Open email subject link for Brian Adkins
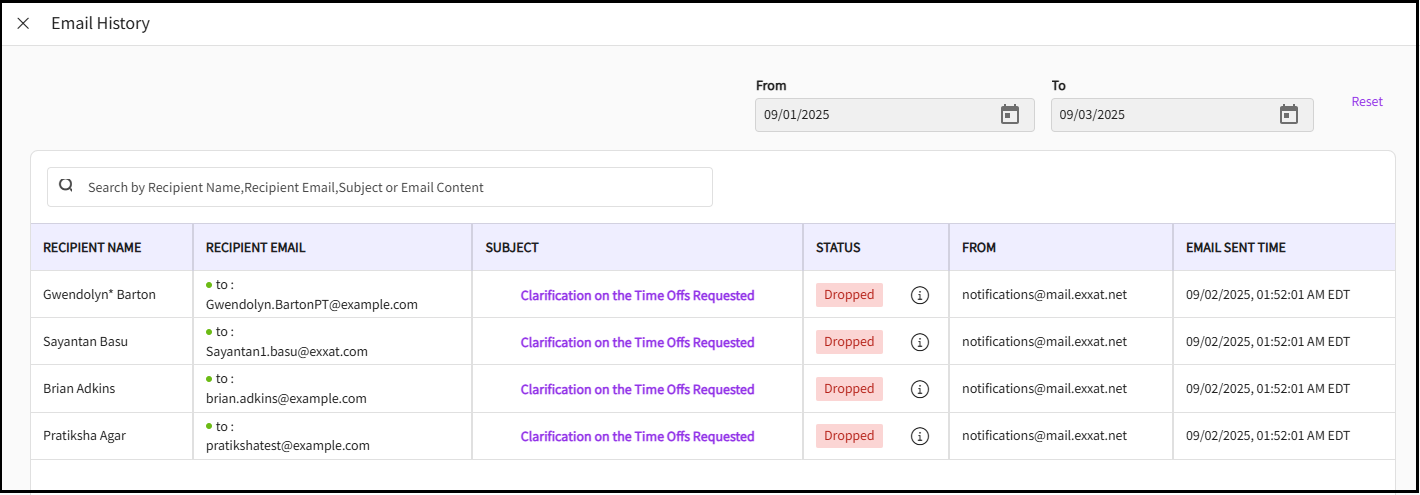This screenshot has height=495, width=1420. coord(637,389)
